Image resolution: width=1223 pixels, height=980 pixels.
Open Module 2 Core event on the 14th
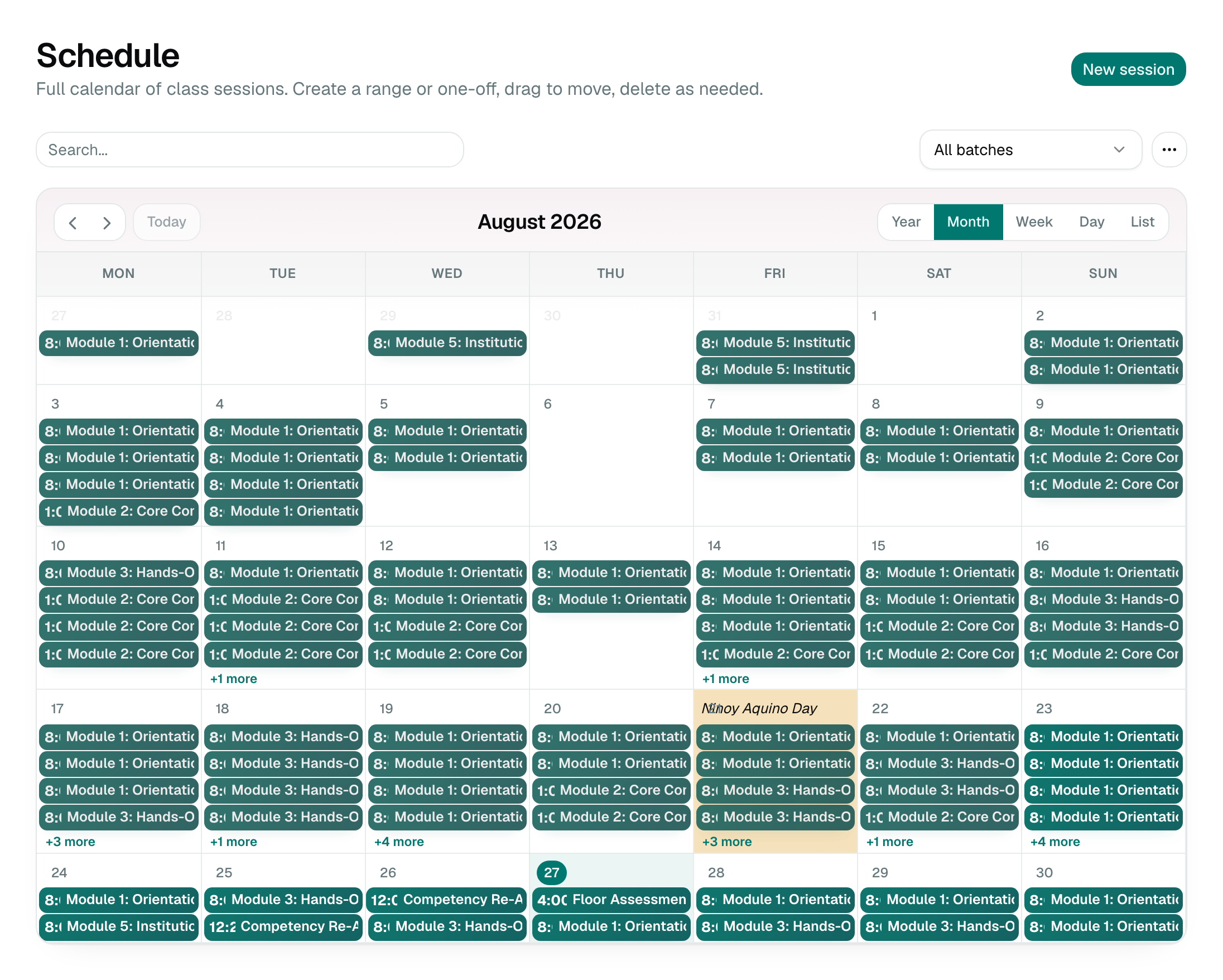click(775, 654)
